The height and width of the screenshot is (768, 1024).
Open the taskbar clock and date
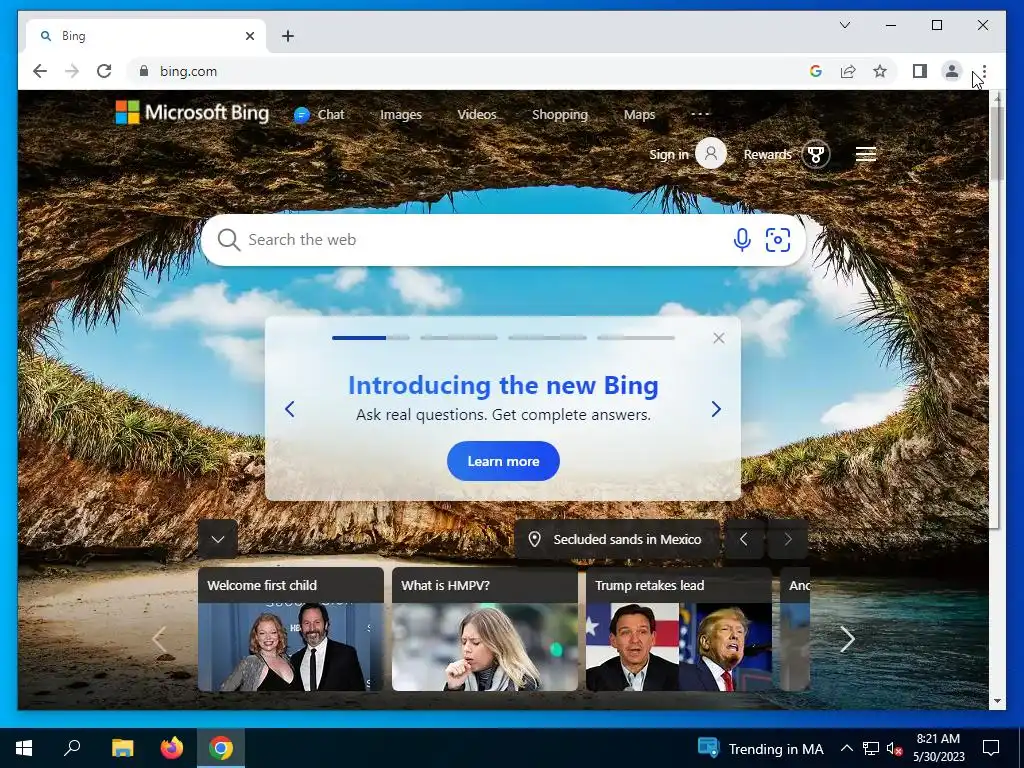pos(938,748)
